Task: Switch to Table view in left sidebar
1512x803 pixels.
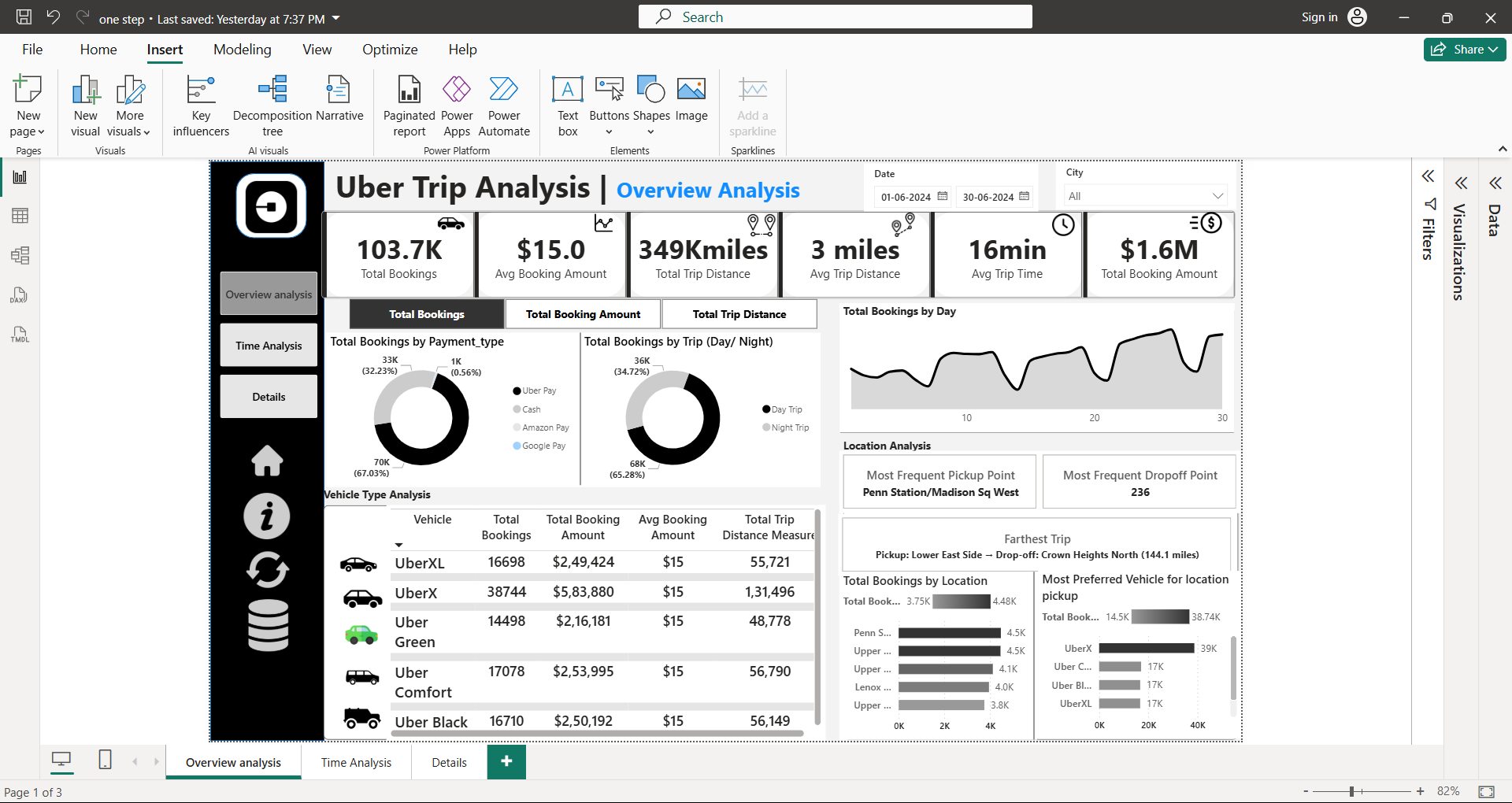Action: 20,216
